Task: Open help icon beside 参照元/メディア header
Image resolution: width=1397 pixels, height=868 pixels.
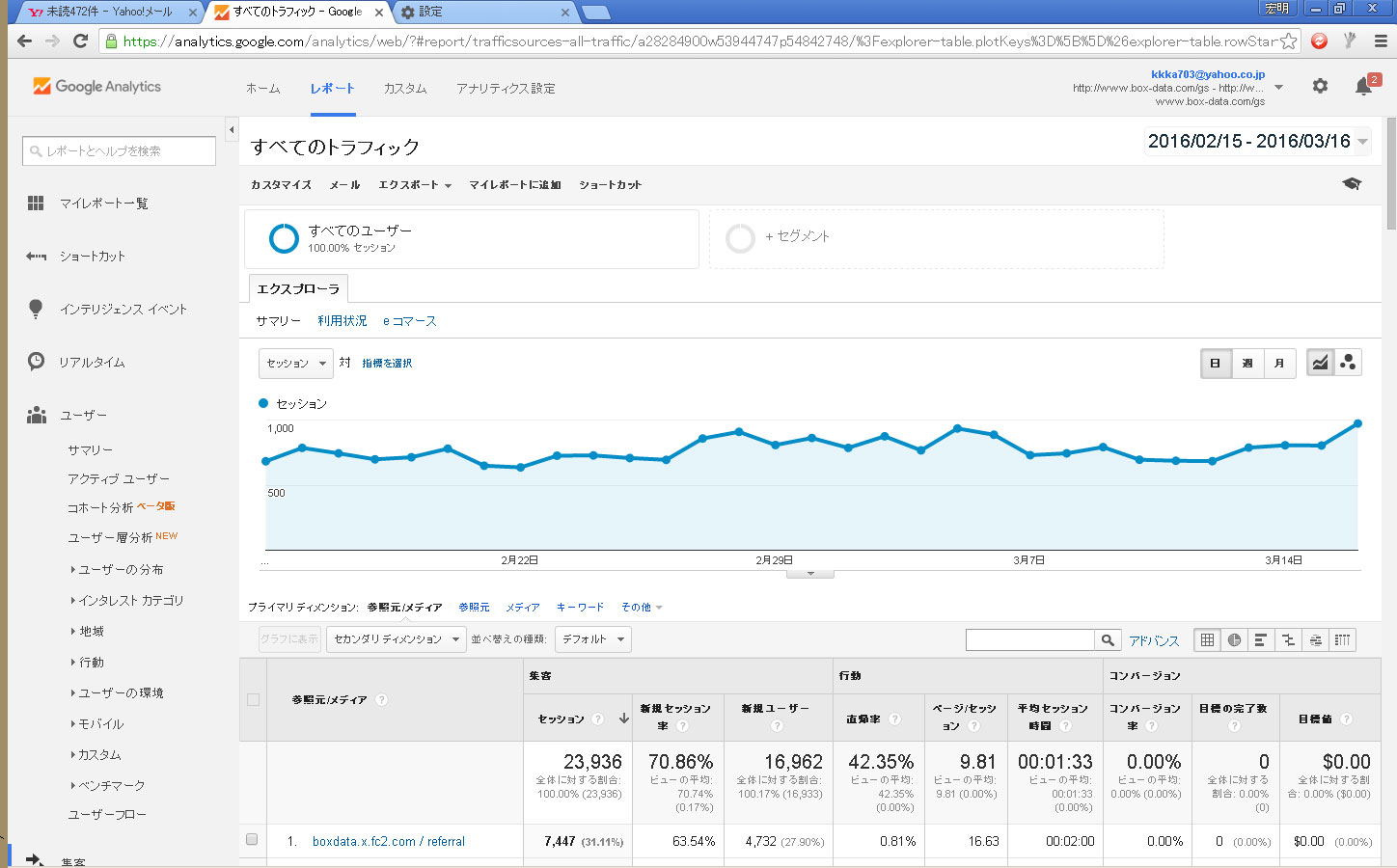Action: 381,699
